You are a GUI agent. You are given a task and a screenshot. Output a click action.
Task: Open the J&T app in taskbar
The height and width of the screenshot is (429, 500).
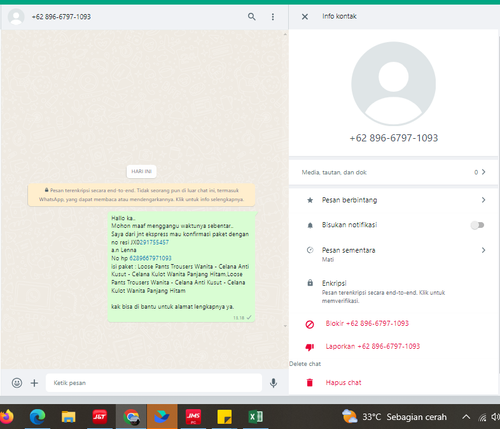tap(99, 417)
